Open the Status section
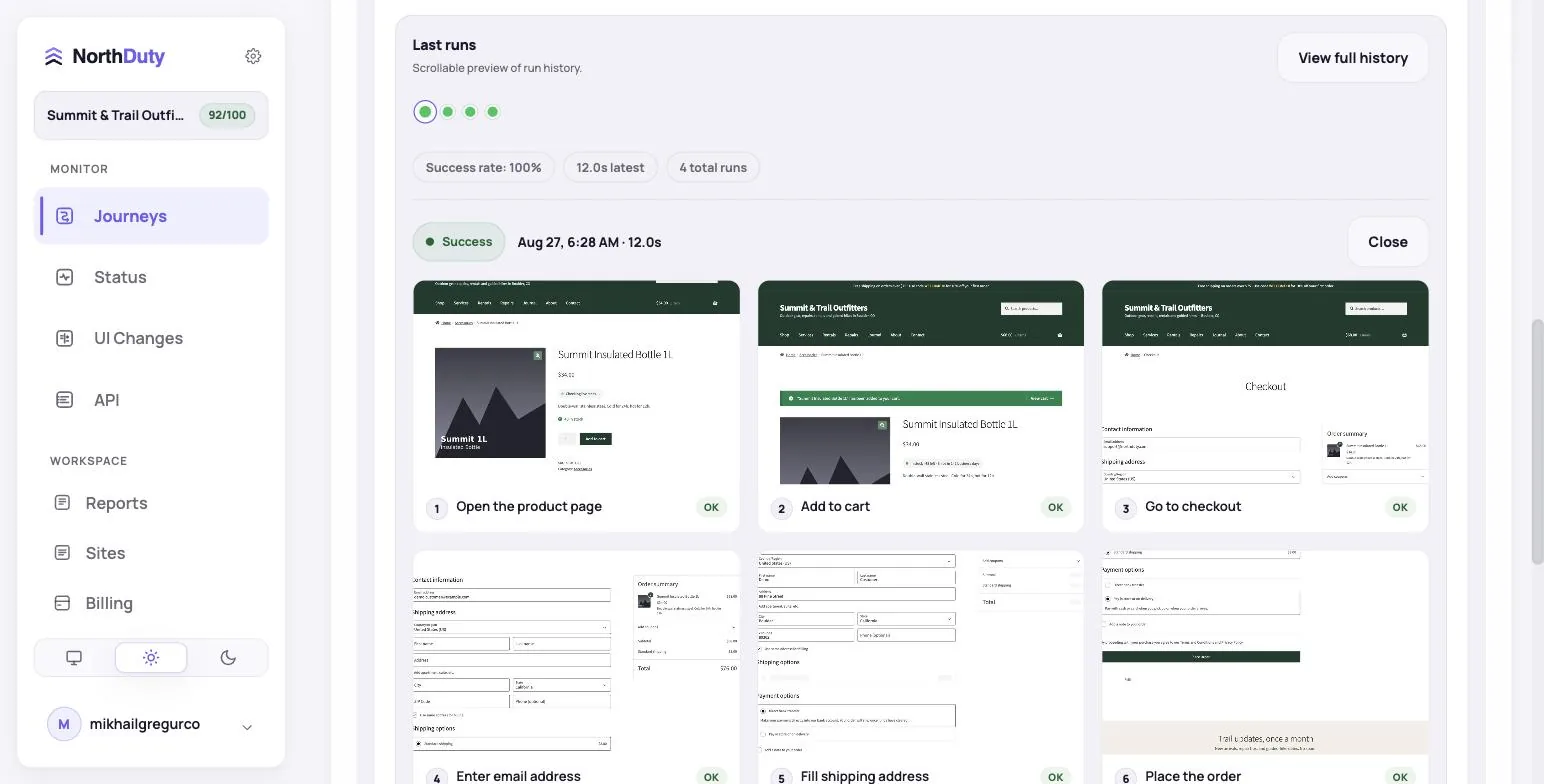The height and width of the screenshot is (784, 1544). 151,277
